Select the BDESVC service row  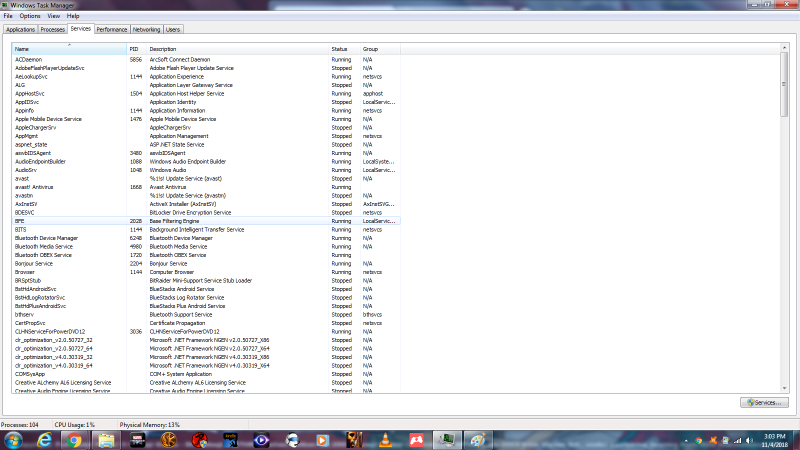pyautogui.click(x=206, y=213)
